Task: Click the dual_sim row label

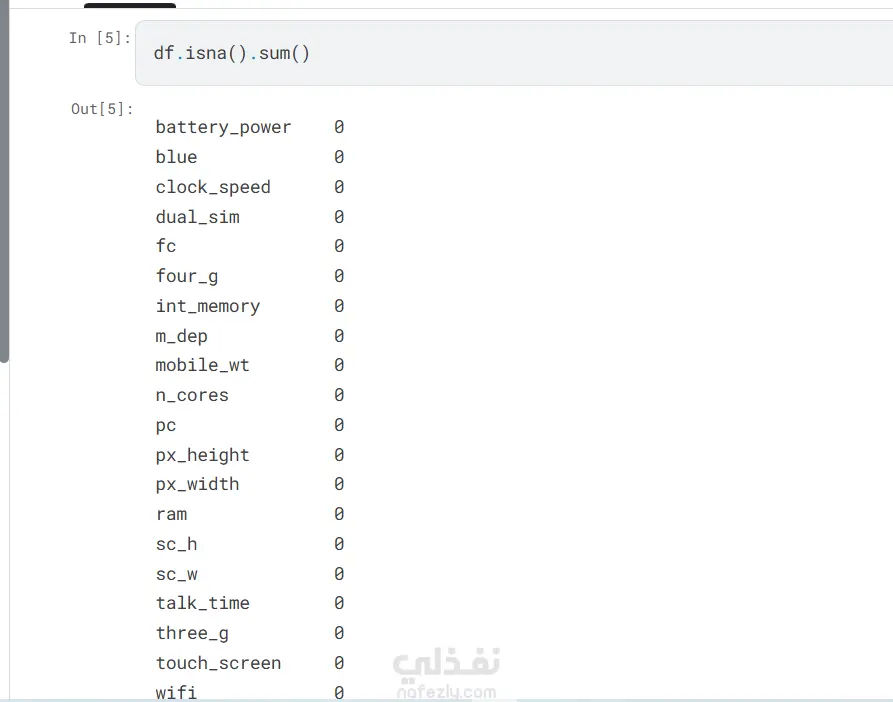Action: (x=197, y=217)
